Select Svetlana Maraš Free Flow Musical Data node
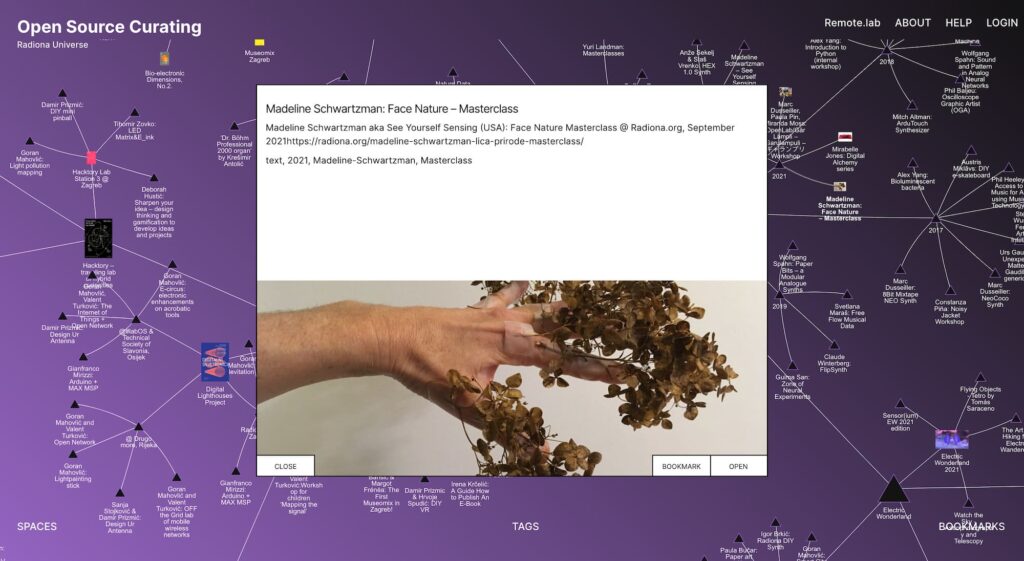Screen dimensions: 1024x561 847,295
